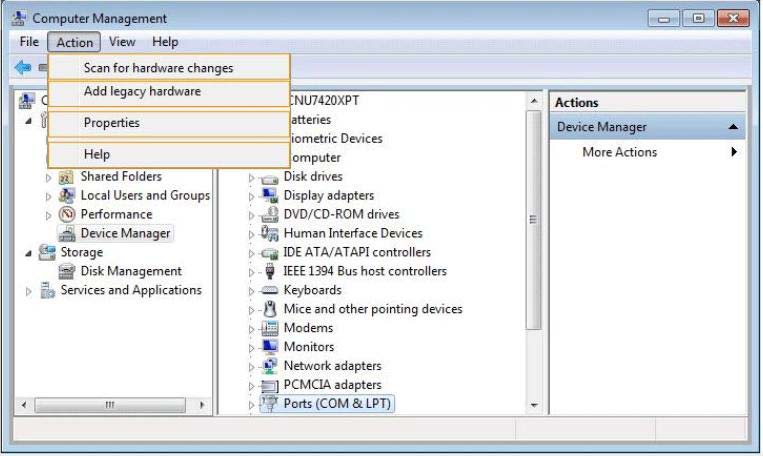Click More Actions in Actions pane
The height and width of the screenshot is (456, 763).
[x=619, y=152]
